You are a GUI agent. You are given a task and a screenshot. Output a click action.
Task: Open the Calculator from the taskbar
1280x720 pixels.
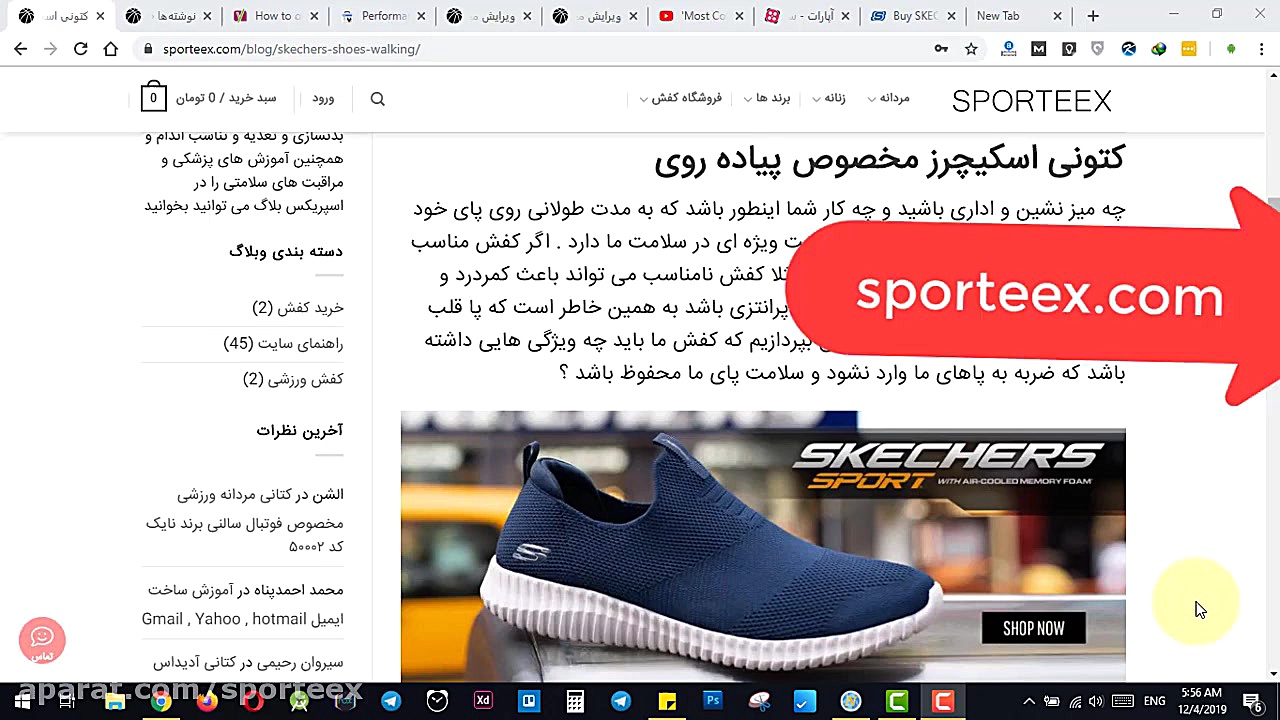(x=575, y=700)
